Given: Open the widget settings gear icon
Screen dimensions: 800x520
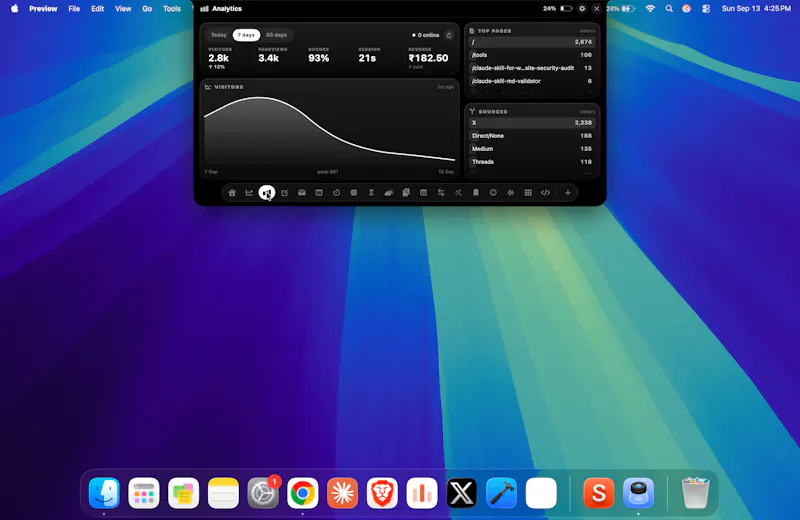Looking at the screenshot, I should (x=582, y=9).
